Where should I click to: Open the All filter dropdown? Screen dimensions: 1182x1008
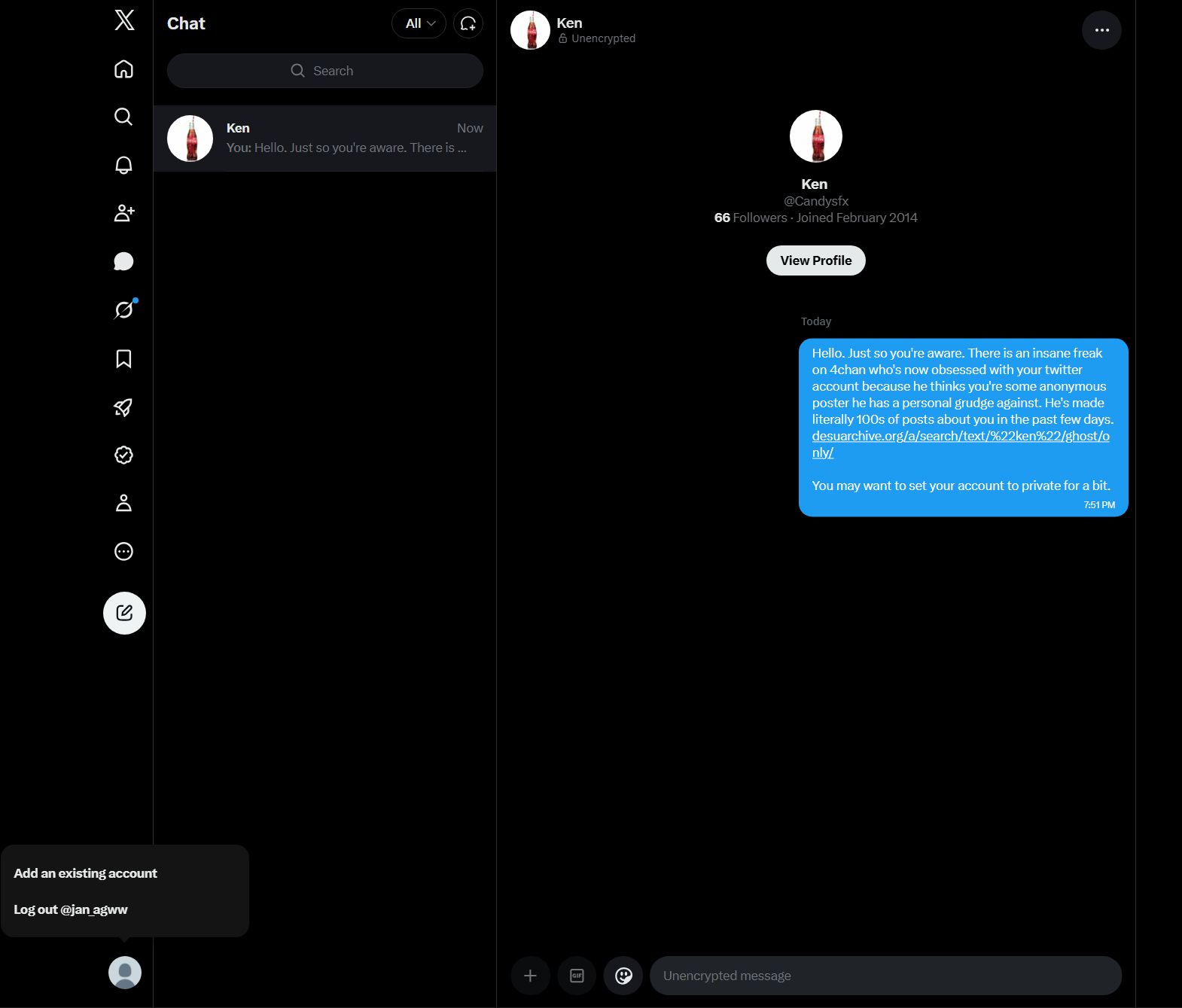419,23
